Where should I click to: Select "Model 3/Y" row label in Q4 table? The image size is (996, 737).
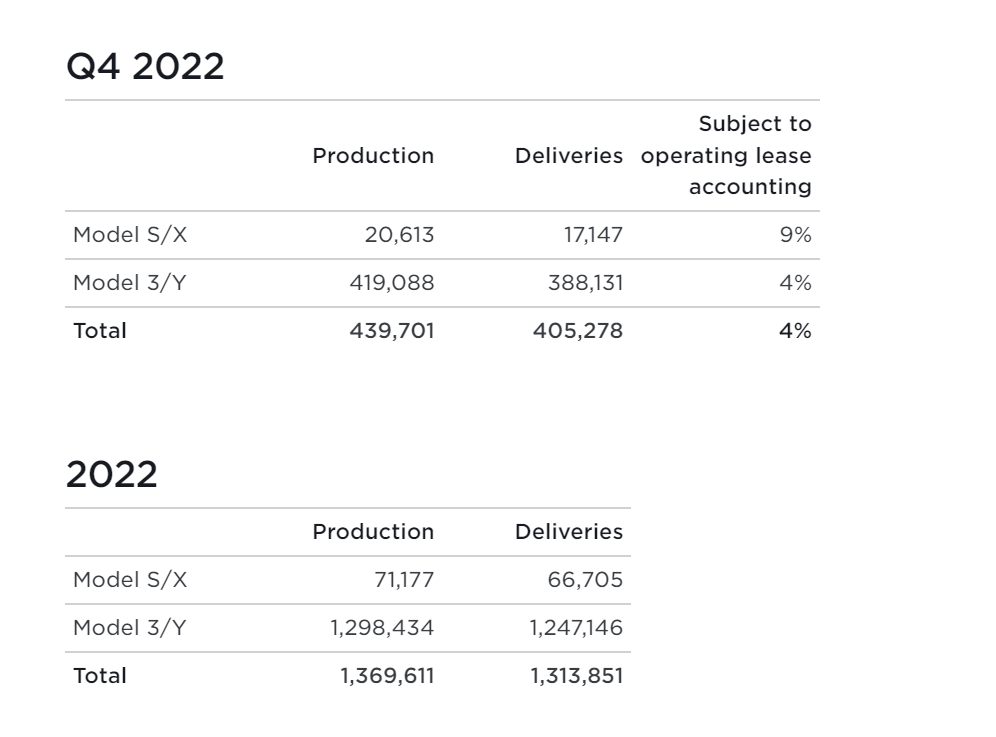point(130,283)
